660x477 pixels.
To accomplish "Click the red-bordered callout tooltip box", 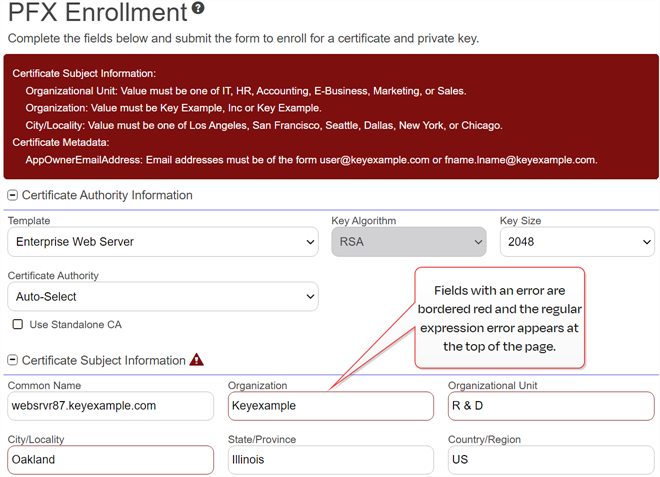I will click(499, 316).
